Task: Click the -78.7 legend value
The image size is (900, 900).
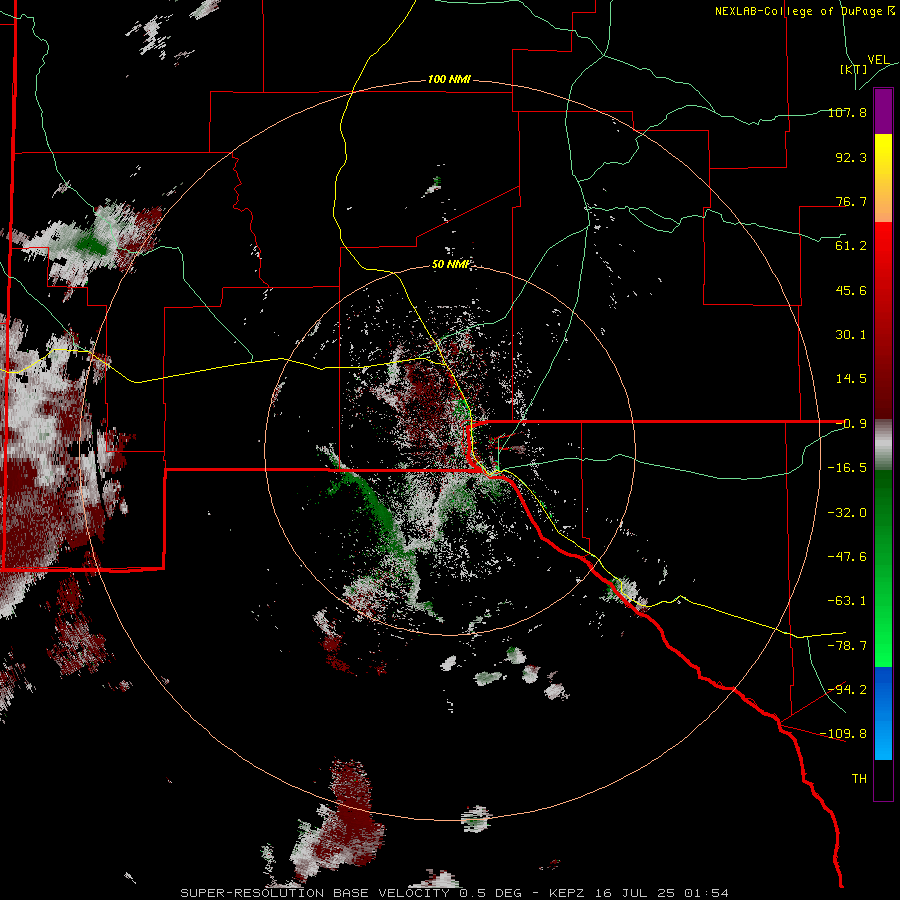Action: pyautogui.click(x=847, y=646)
